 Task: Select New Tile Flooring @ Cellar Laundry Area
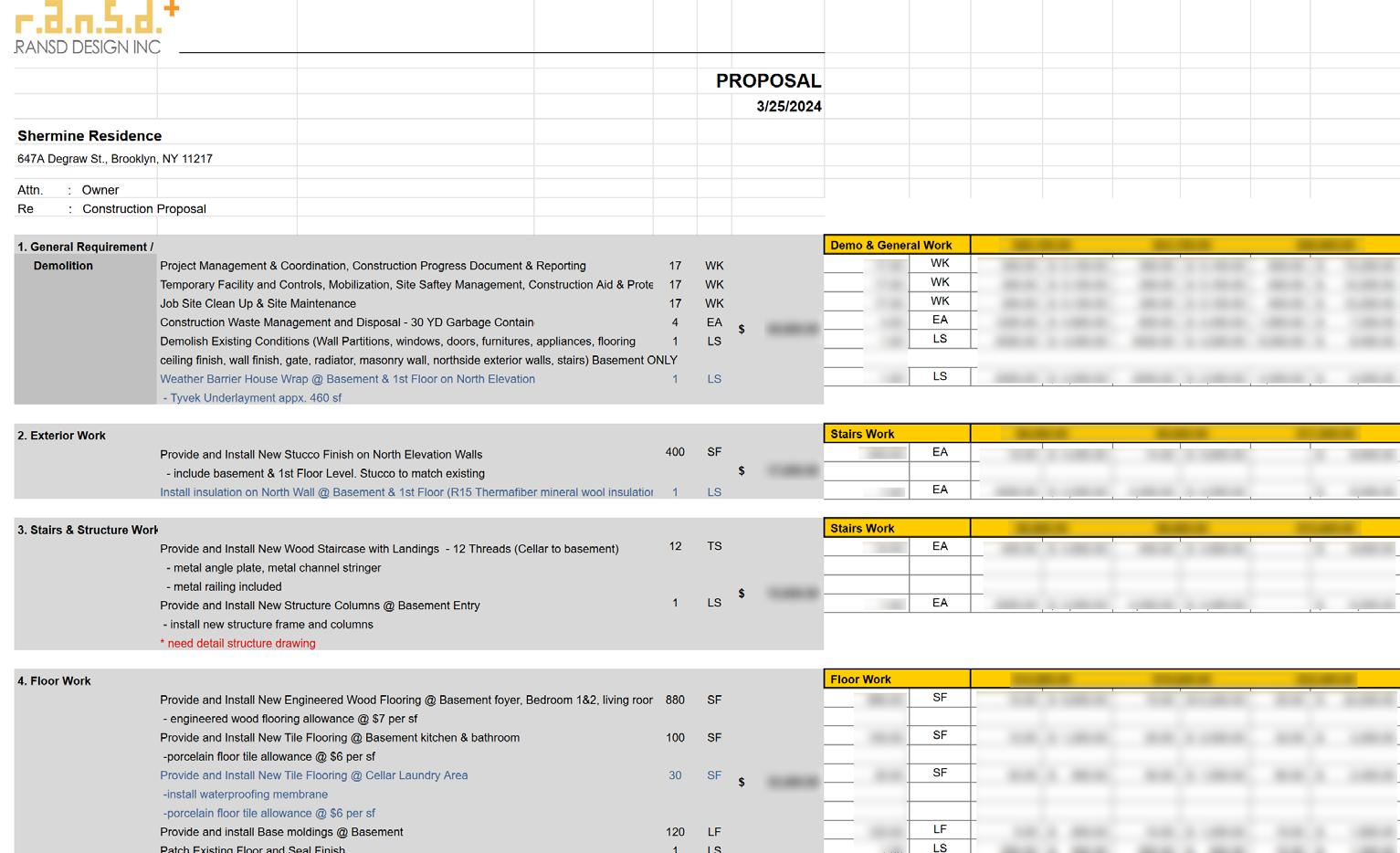[x=313, y=775]
